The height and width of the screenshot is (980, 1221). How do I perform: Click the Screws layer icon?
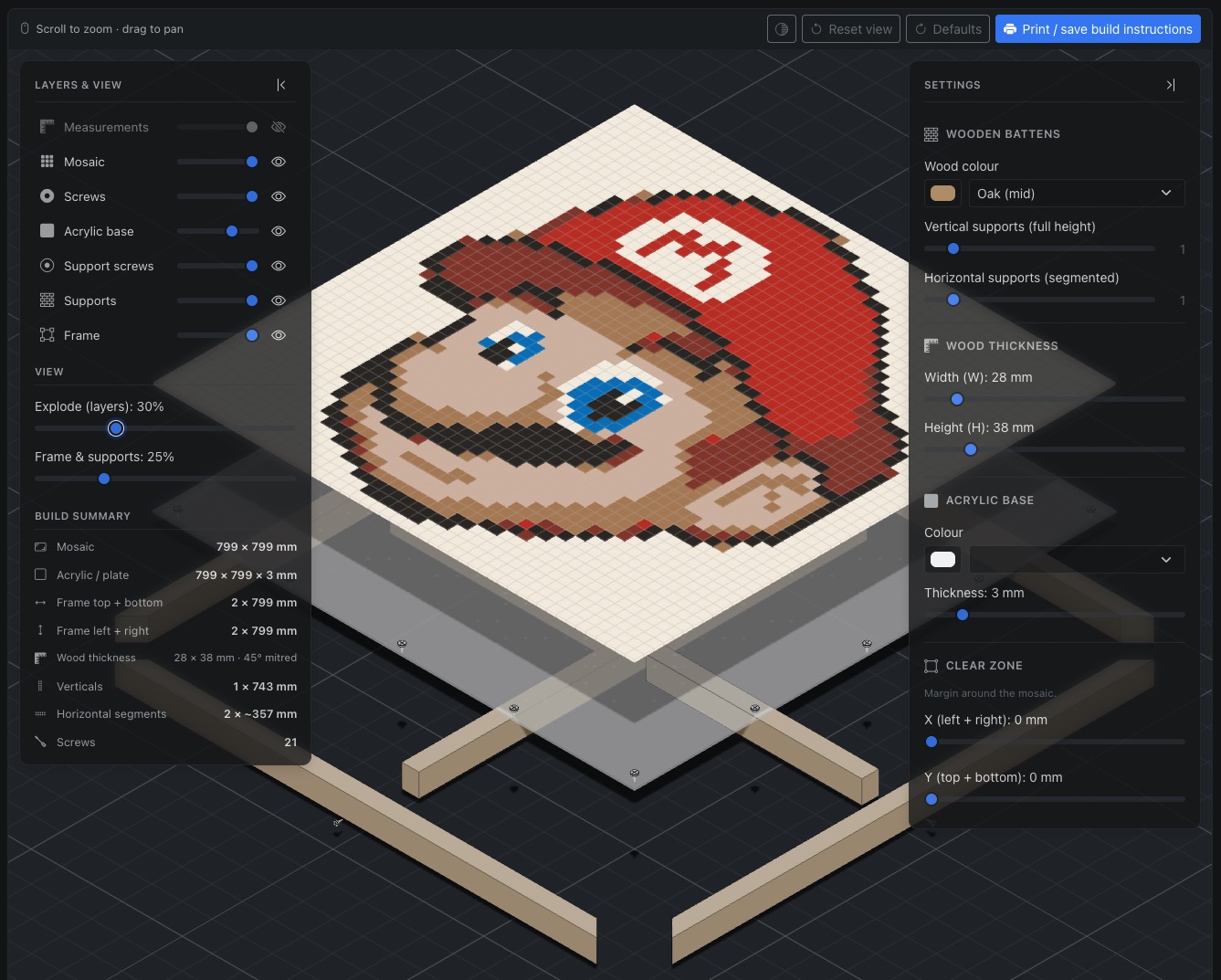click(47, 196)
